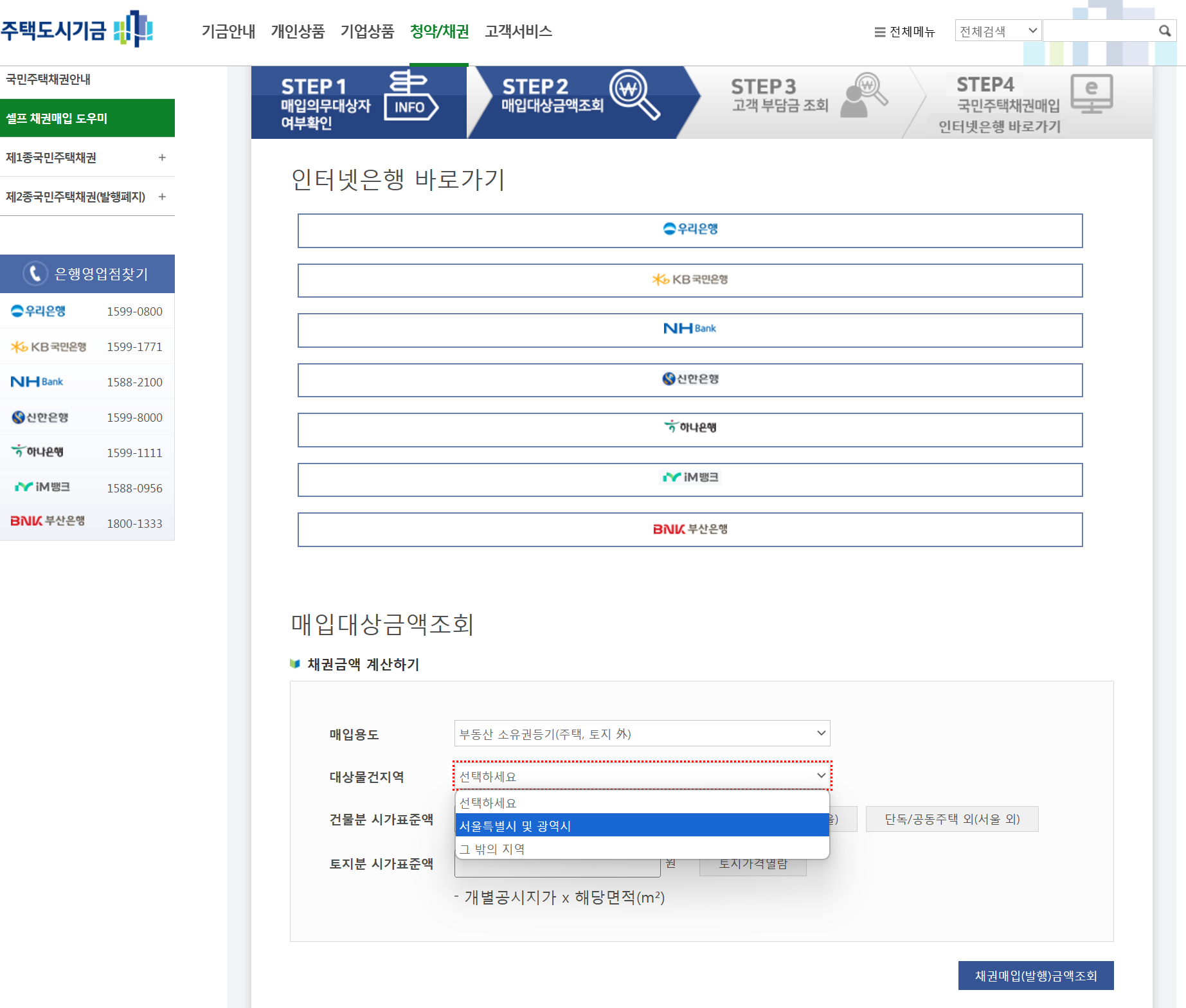This screenshot has width=1186, height=1008.
Task: Click NH Bank logo in sidebar list
Action: (37, 382)
